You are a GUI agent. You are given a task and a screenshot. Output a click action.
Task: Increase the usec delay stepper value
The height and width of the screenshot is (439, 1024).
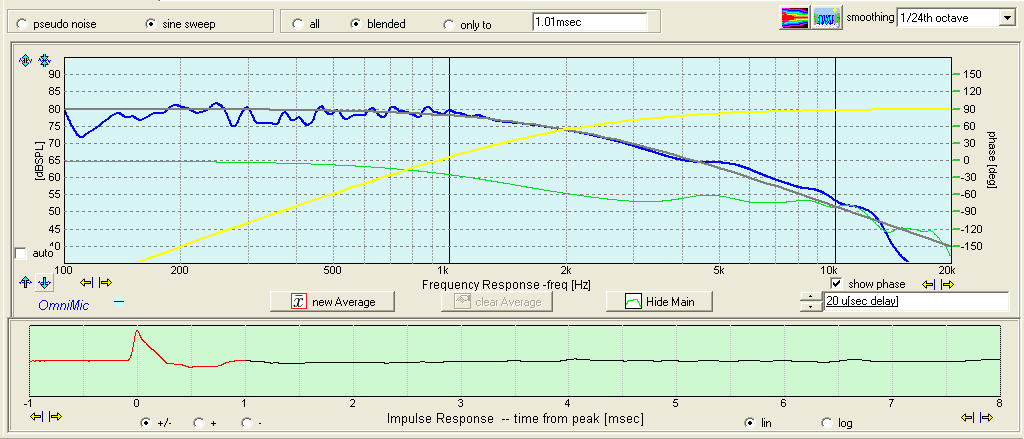[809, 296]
